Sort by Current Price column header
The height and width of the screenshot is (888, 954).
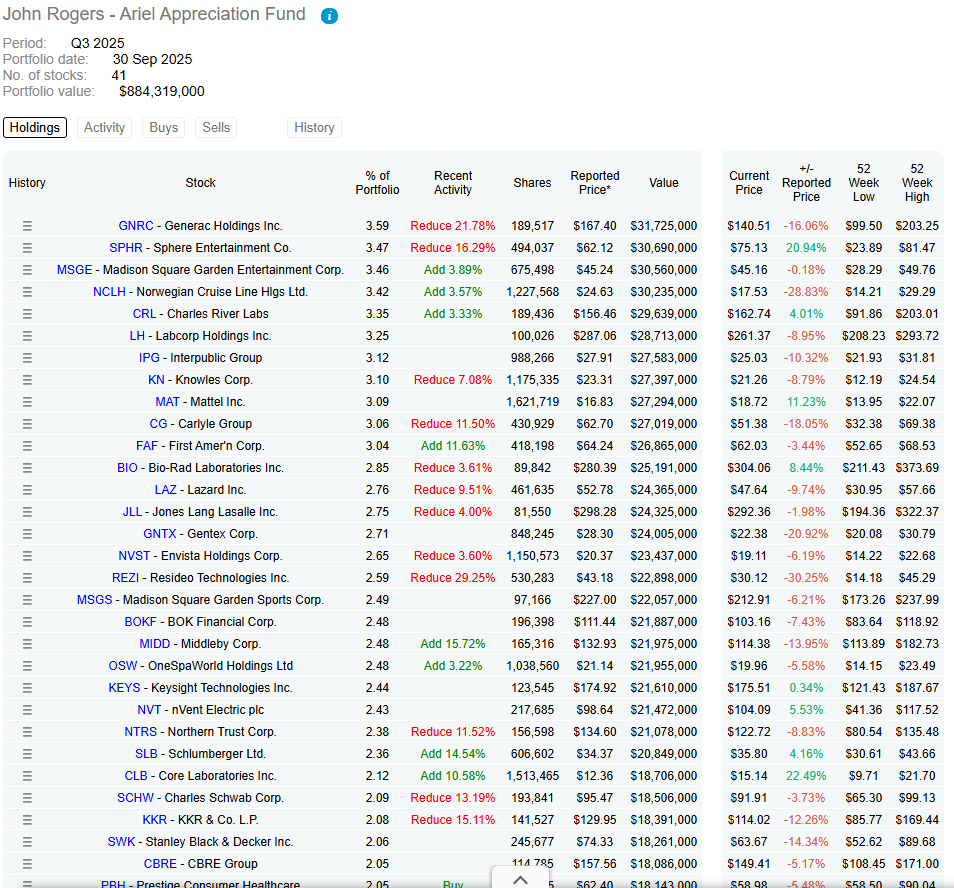pyautogui.click(x=749, y=182)
